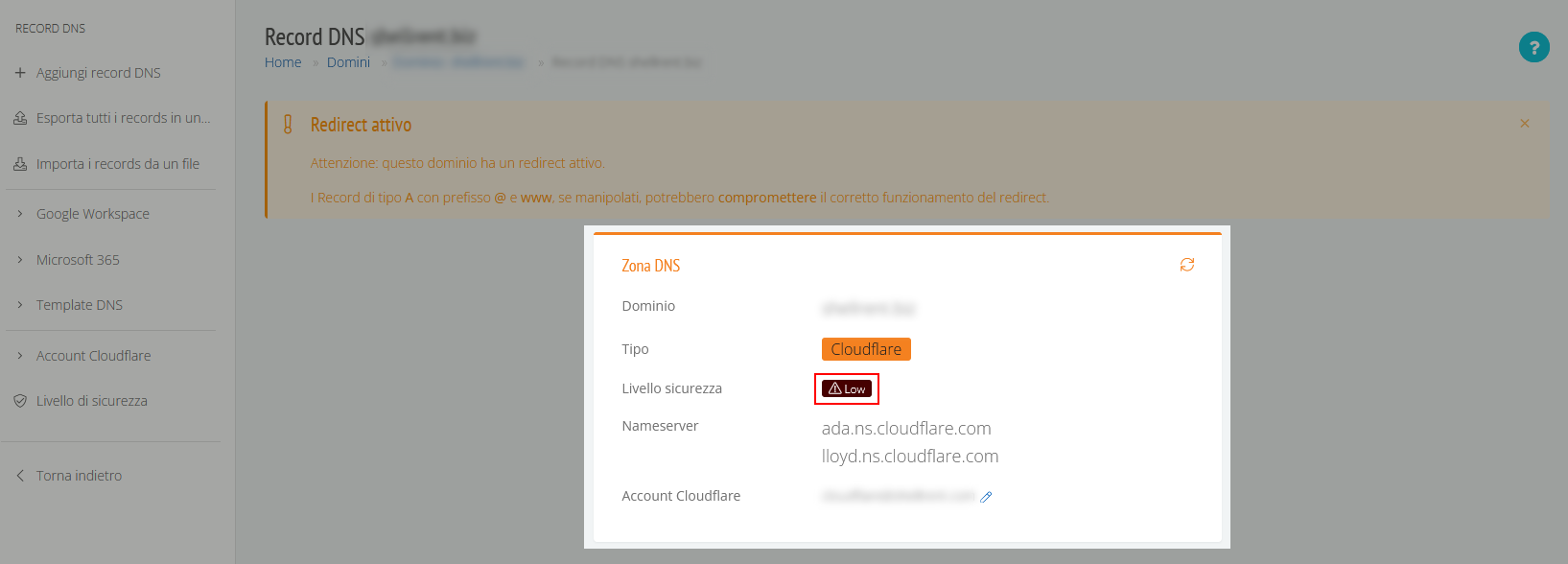
Task: Click the back arrow beside Torna indietro
Action: coord(20,476)
